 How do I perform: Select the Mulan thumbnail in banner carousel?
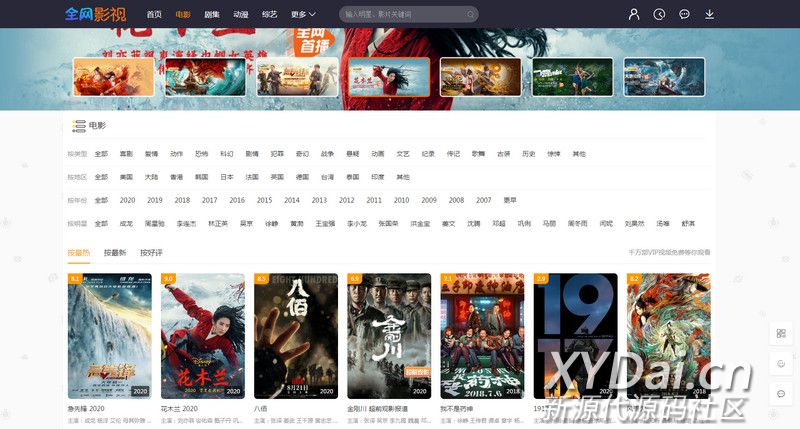389,77
